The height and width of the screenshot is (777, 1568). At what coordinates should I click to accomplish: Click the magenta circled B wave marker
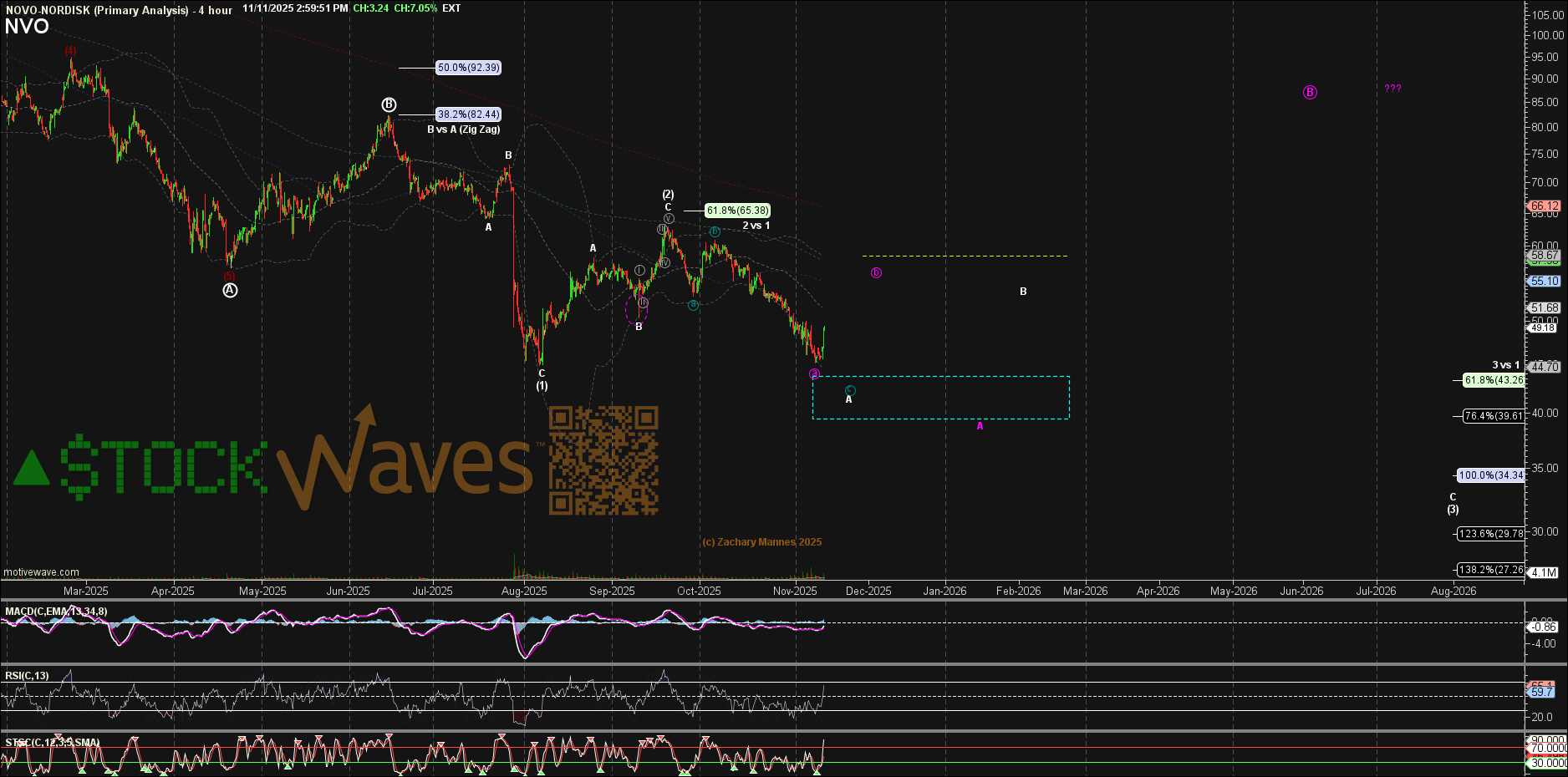coord(1310,93)
